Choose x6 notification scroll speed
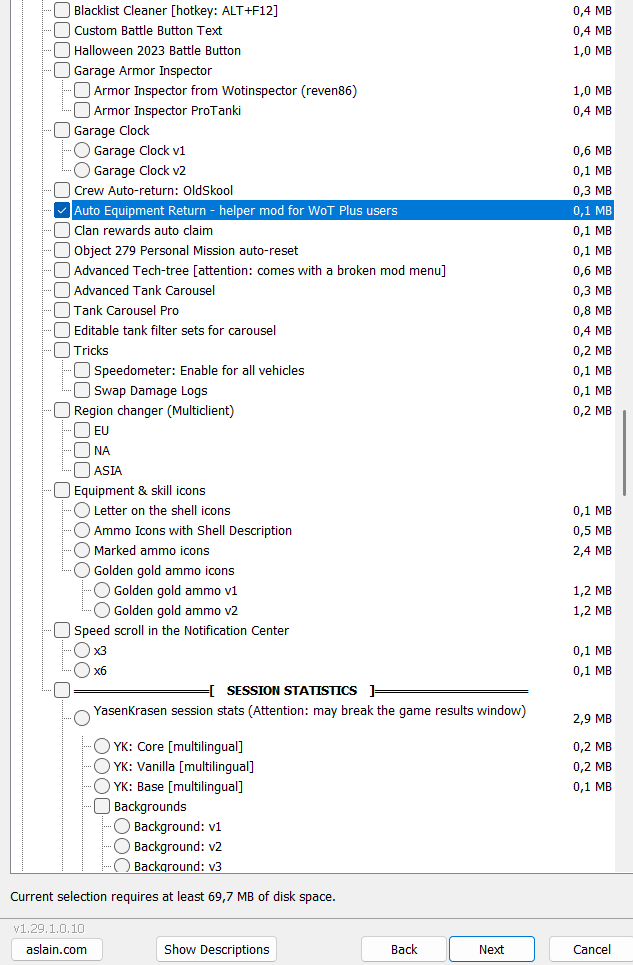Screen dimensions: 633x965 pyautogui.click(x=82, y=670)
